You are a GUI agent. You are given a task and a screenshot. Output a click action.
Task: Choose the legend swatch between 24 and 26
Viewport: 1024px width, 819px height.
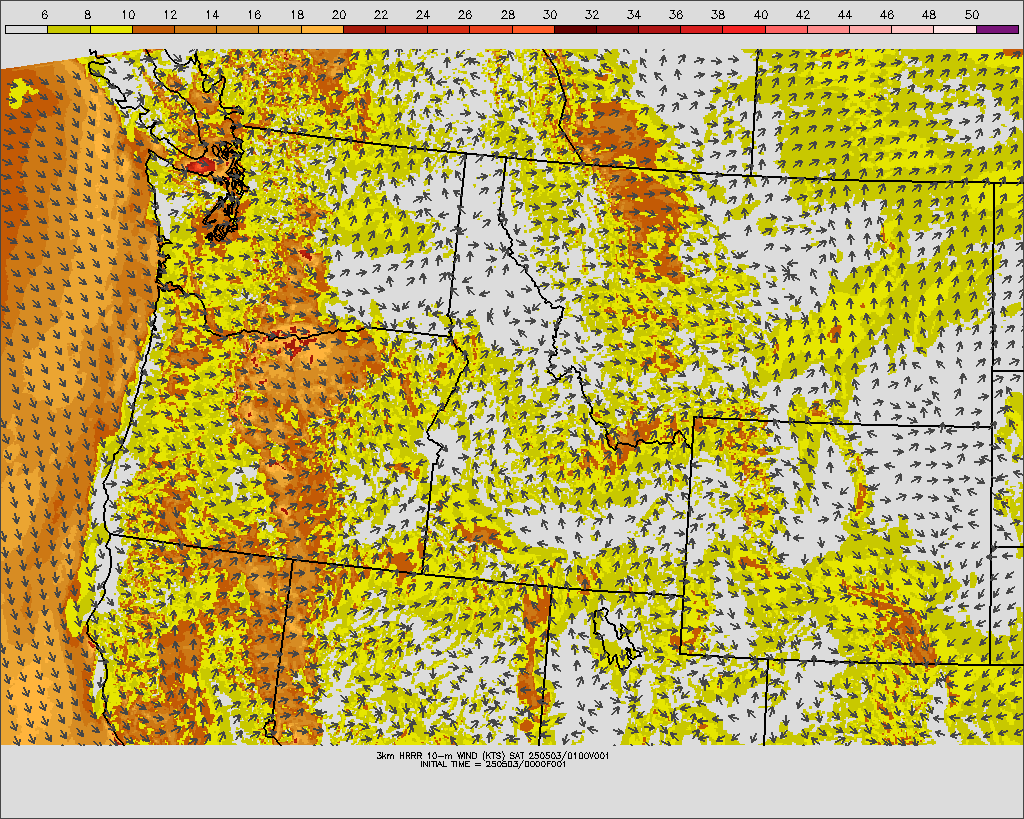[449, 29]
